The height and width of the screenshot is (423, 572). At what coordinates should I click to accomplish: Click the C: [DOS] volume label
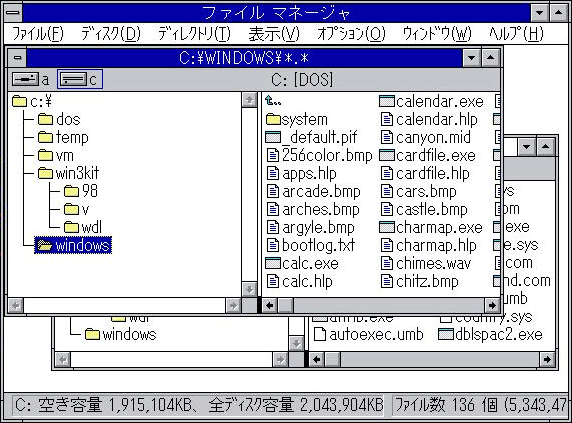pyautogui.click(x=302, y=79)
